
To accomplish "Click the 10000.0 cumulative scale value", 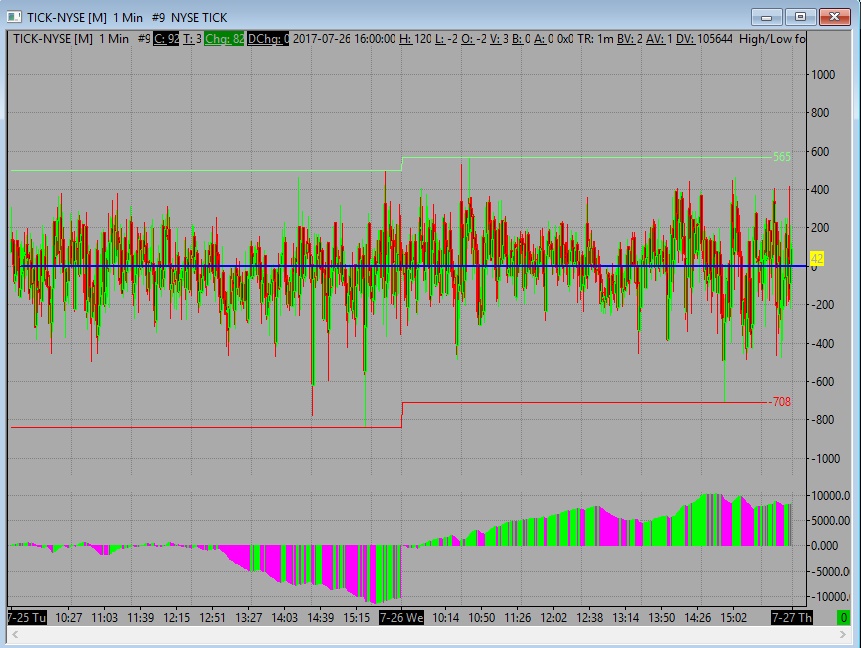I will pyautogui.click(x=830, y=495).
